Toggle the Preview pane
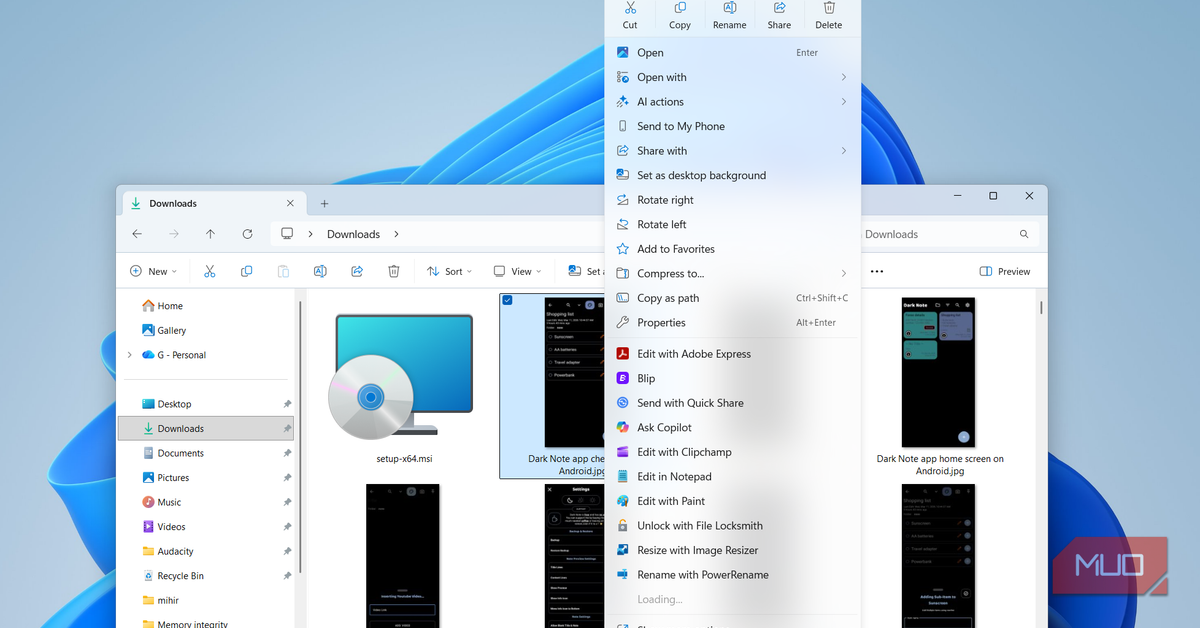This screenshot has width=1200, height=628. (1005, 271)
